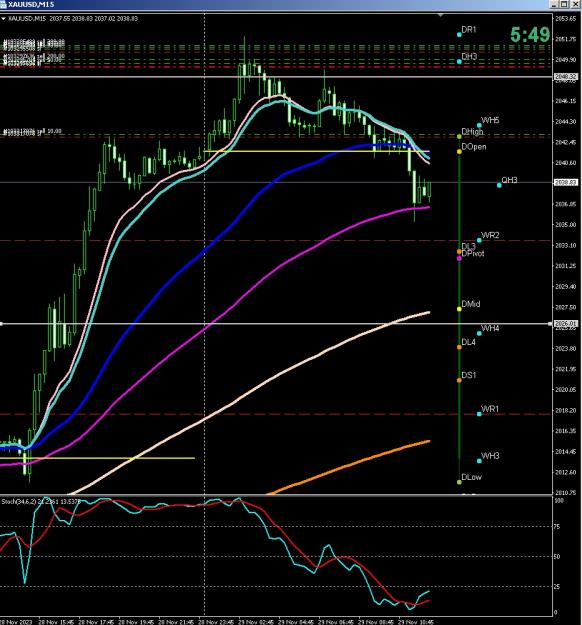This screenshot has height=625, width=582.
Task: Click the 2048.32 price tag on axis
Action: click(x=566, y=76)
